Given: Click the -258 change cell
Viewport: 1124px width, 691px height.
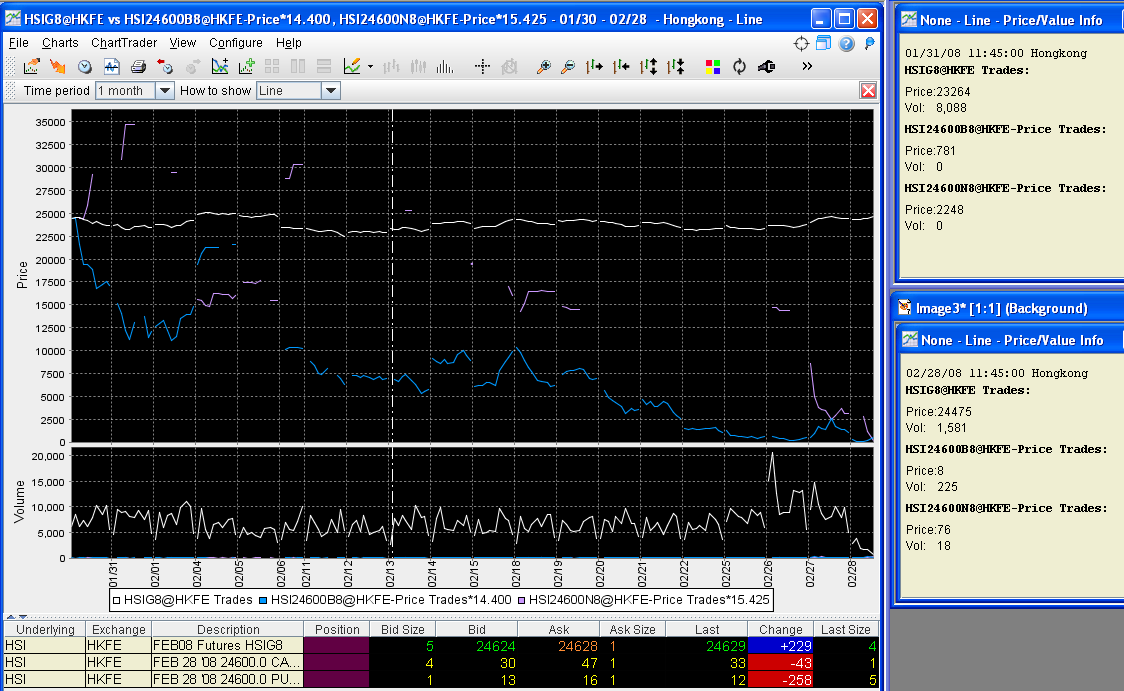Looking at the screenshot, I should pyautogui.click(x=781, y=680).
